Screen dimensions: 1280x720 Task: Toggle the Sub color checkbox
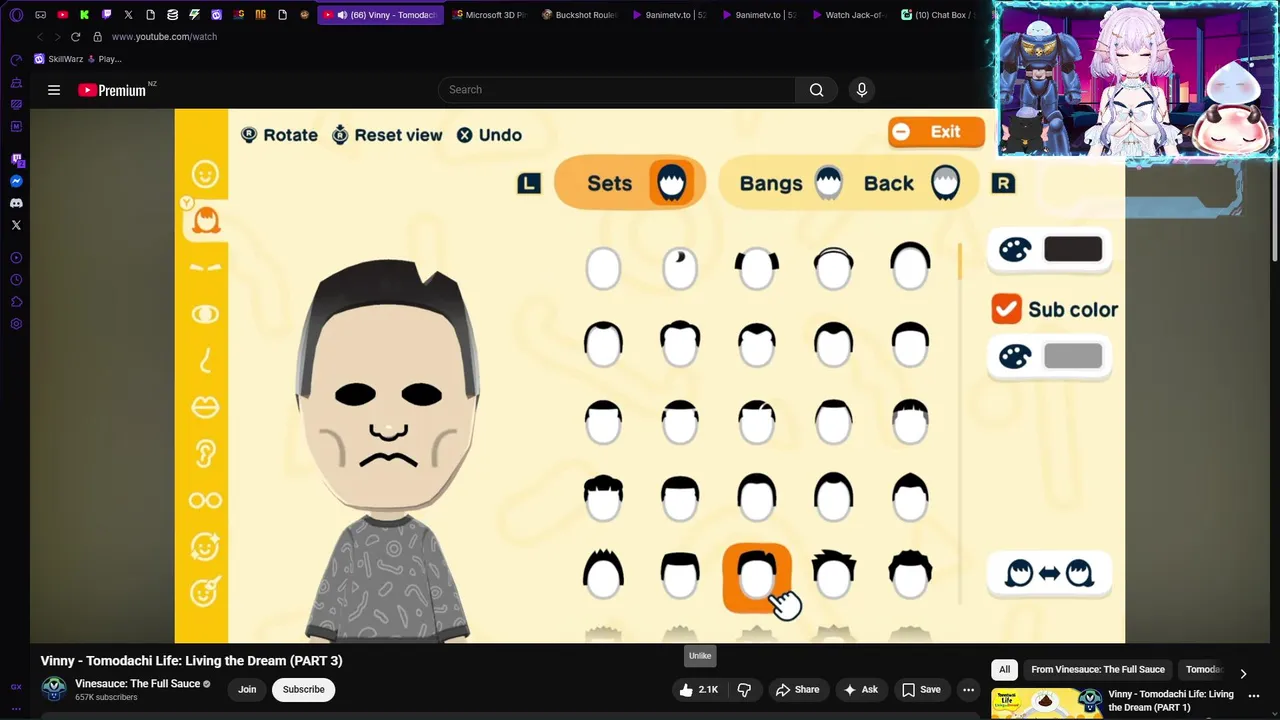pyautogui.click(x=1006, y=309)
